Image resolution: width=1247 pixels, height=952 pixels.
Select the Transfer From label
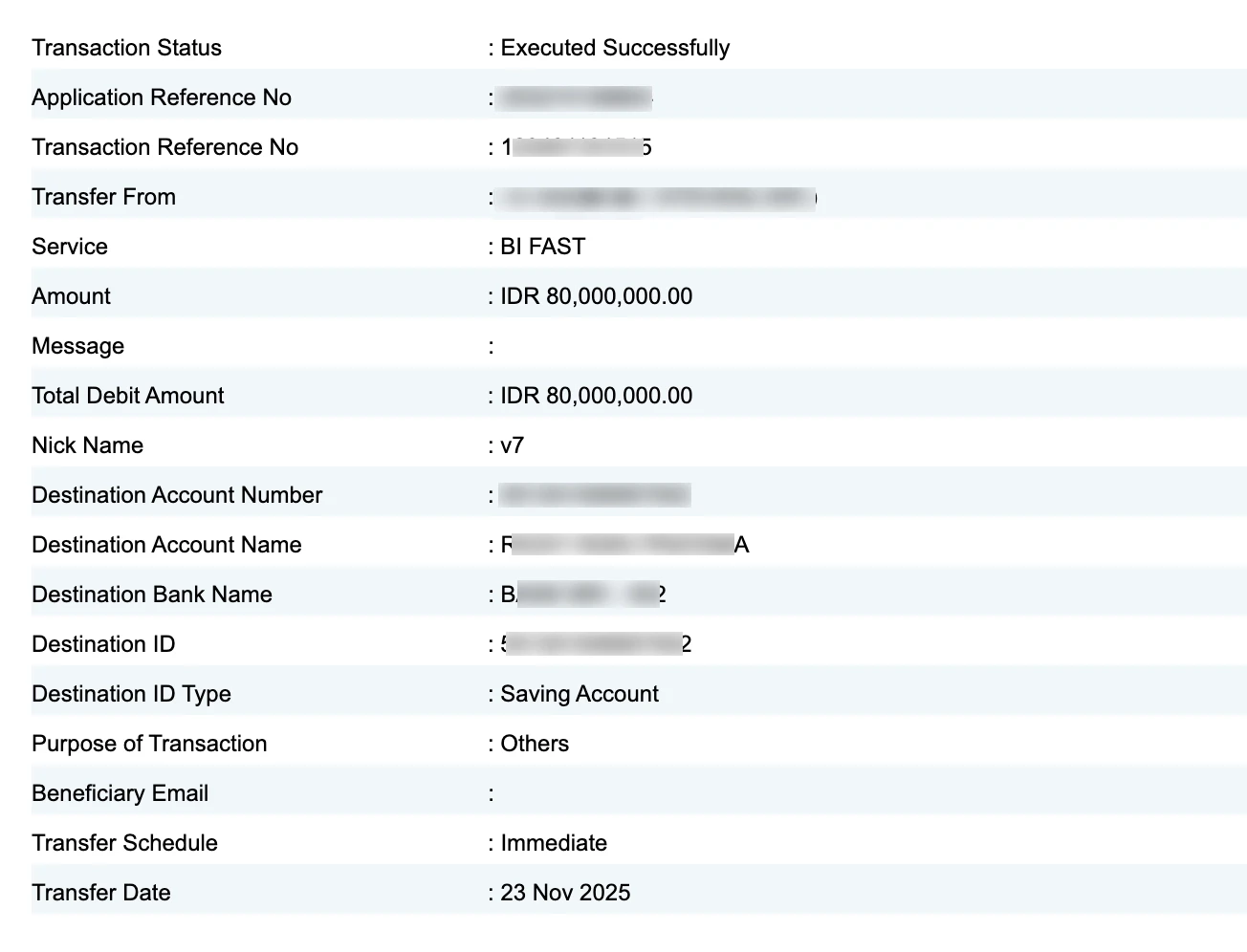coord(103,197)
